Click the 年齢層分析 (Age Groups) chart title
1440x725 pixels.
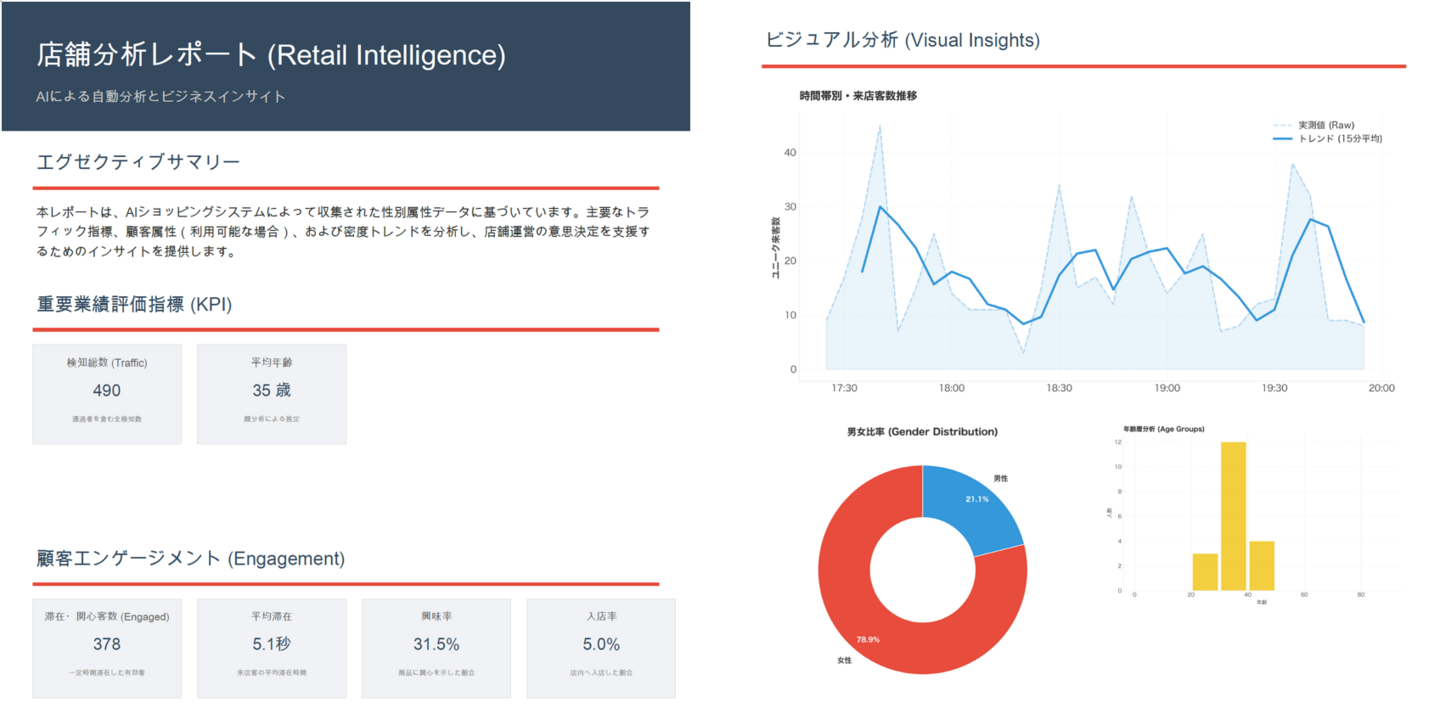point(1163,429)
